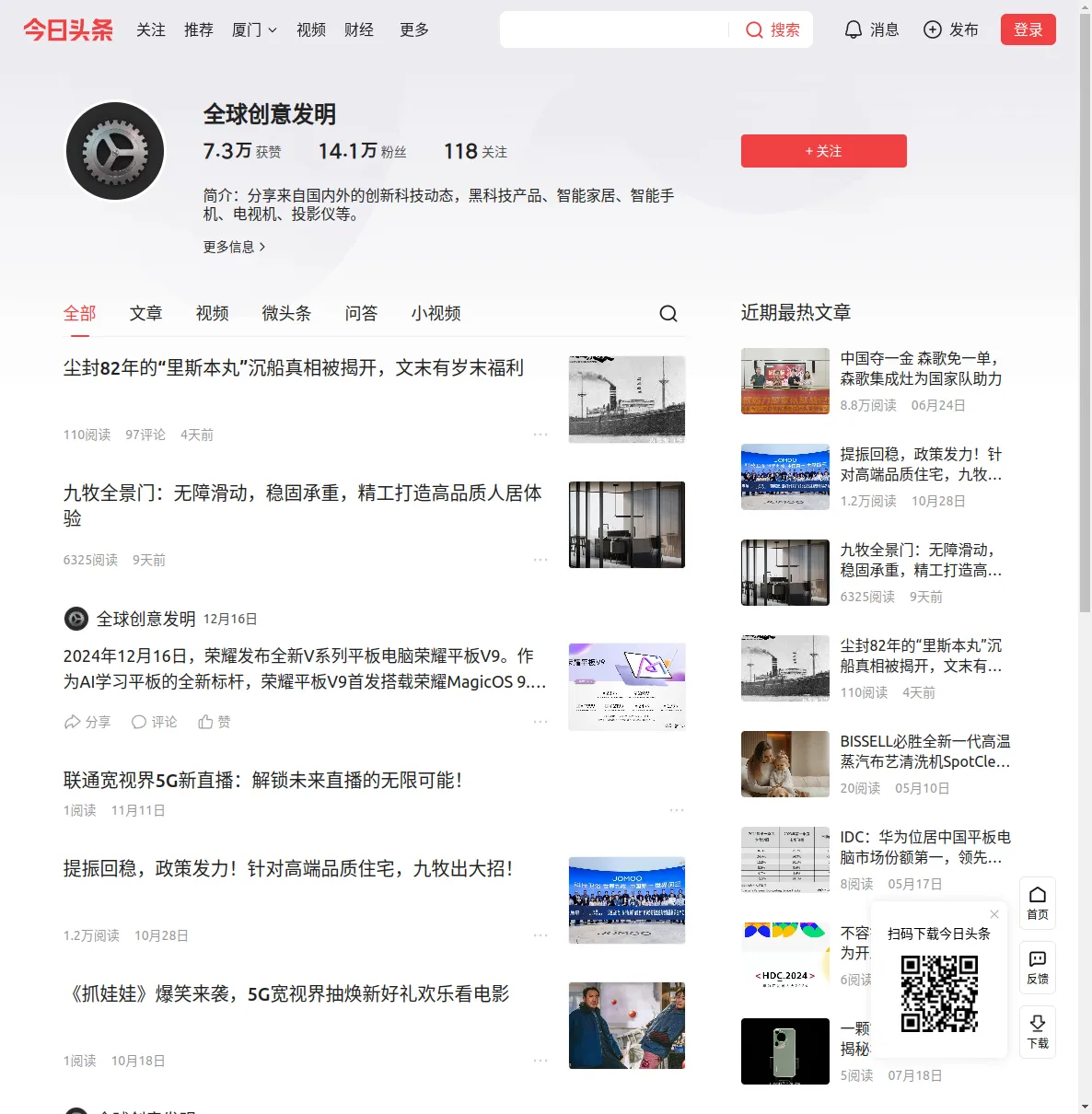1092x1114 pixels.
Task: Open more options for 联通宽视界5G新直播 article
Action: pyautogui.click(x=677, y=810)
